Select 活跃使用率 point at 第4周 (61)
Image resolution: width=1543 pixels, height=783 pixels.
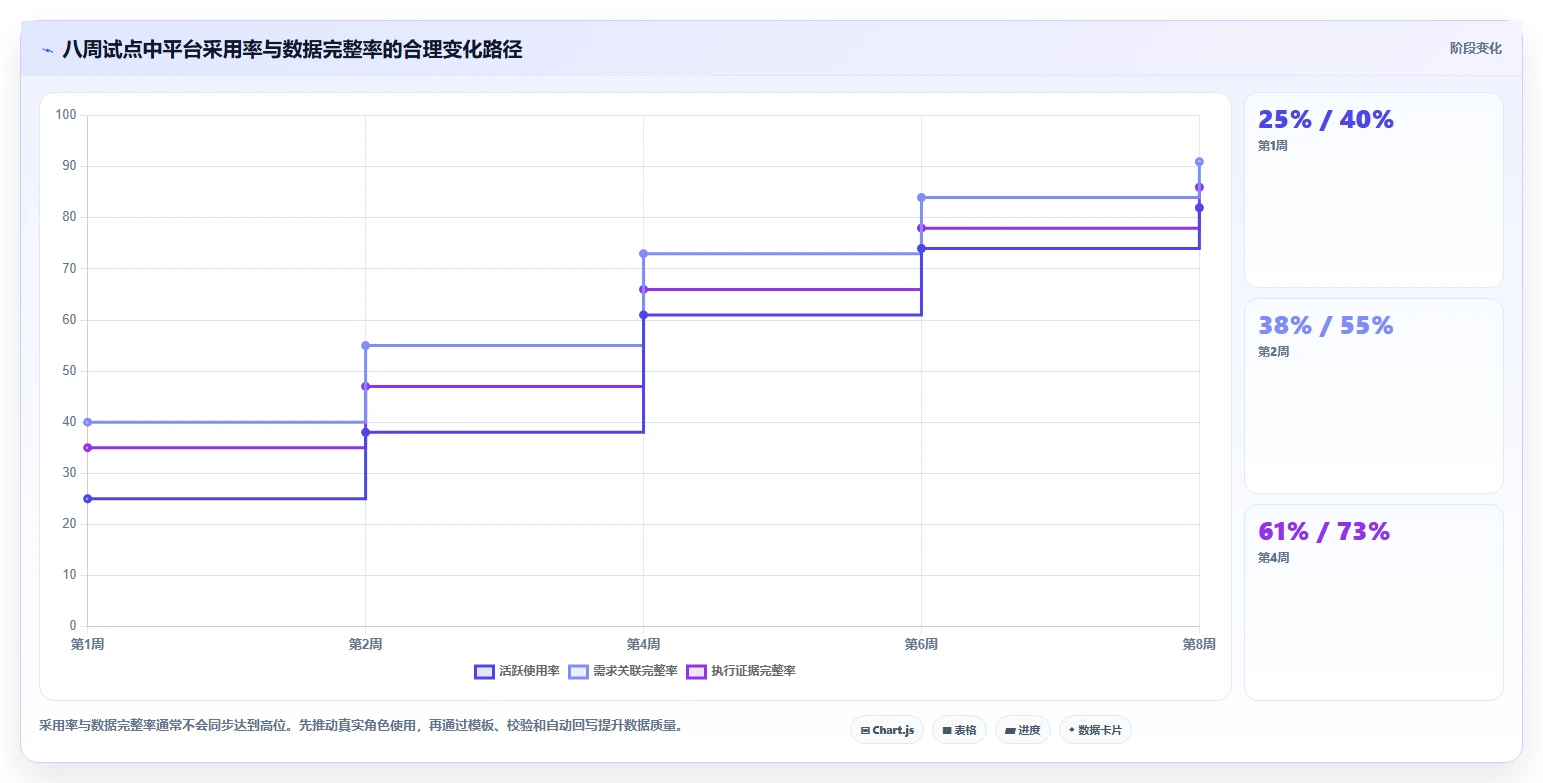coord(643,315)
